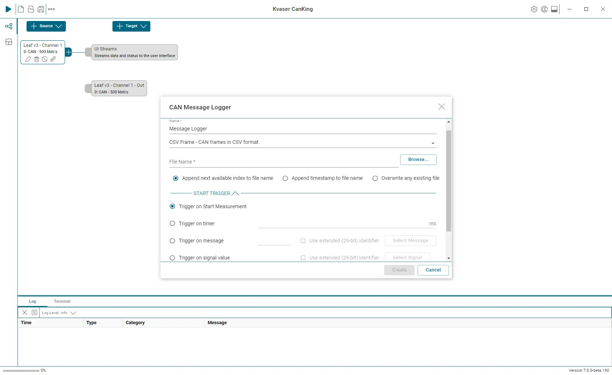Add target via plus on Leaf v3 node
This screenshot has width=612, height=375.
(x=68, y=52)
